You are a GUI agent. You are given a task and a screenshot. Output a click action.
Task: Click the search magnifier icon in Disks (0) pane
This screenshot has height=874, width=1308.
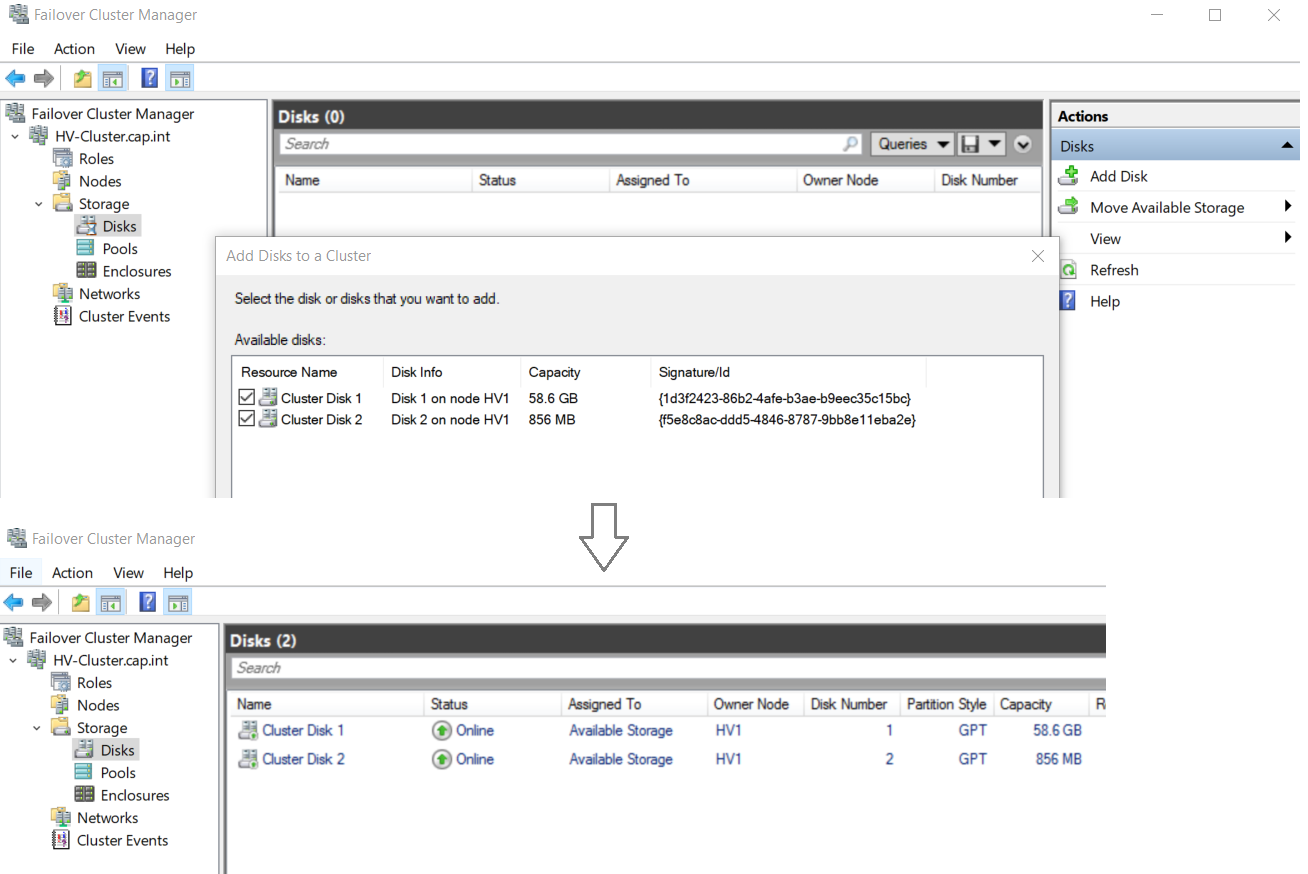click(x=850, y=144)
